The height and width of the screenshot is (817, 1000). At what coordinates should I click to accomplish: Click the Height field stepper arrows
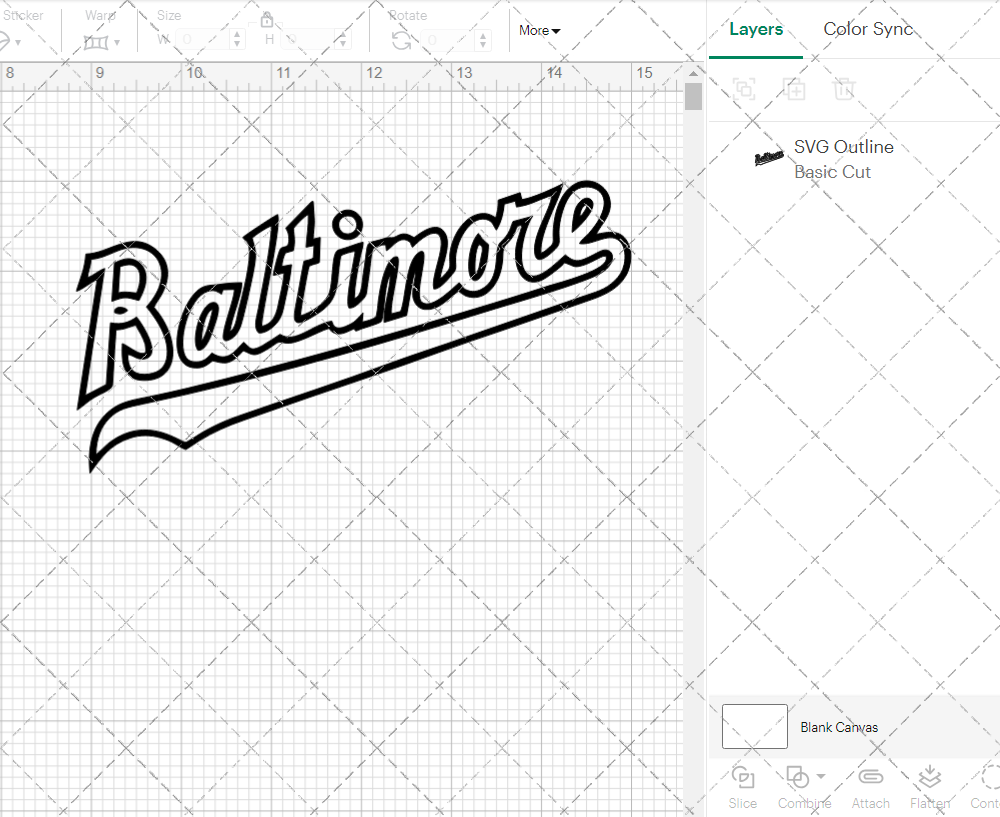(x=345, y=40)
